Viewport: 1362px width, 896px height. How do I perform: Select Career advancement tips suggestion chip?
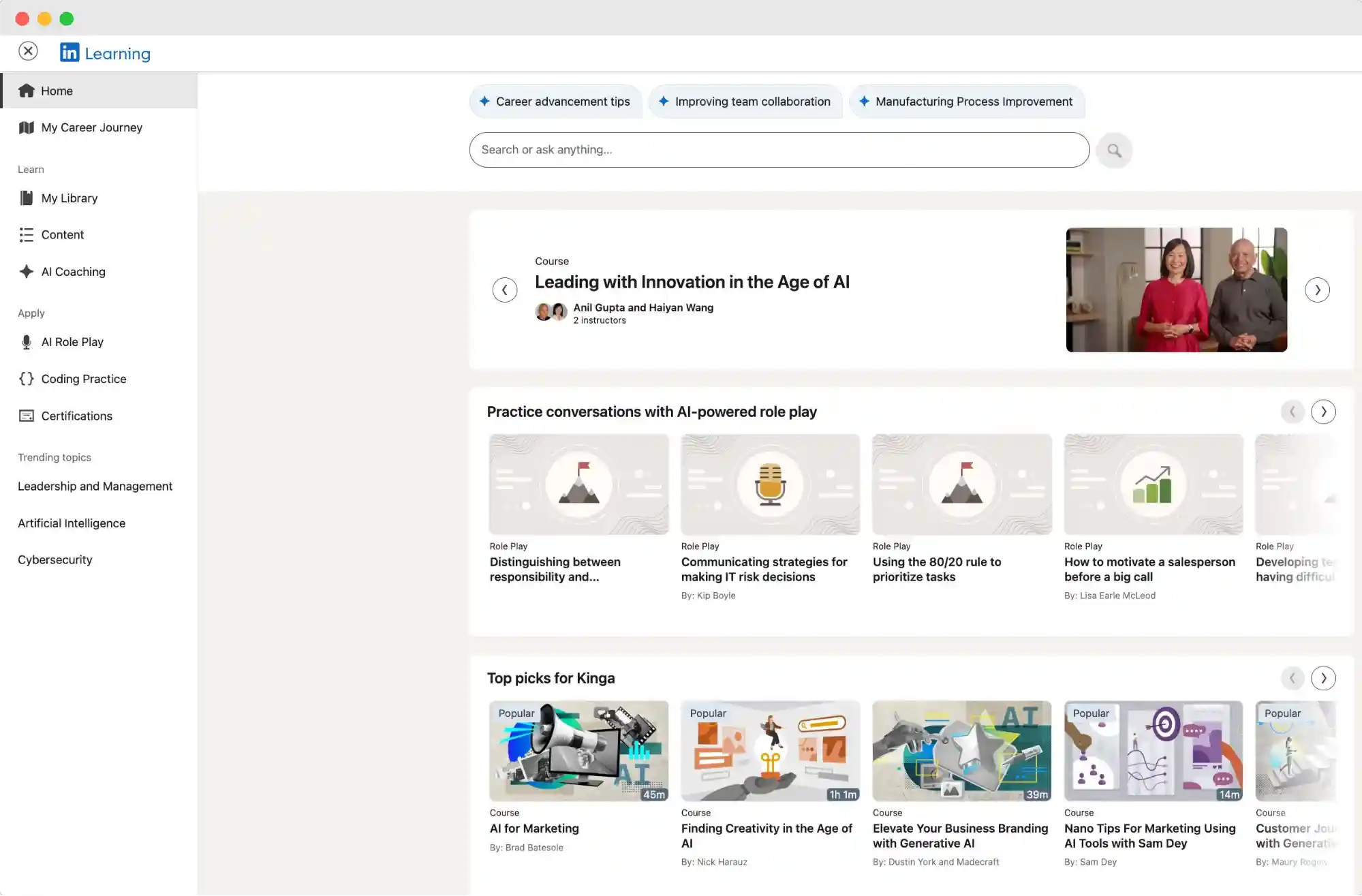pos(555,102)
